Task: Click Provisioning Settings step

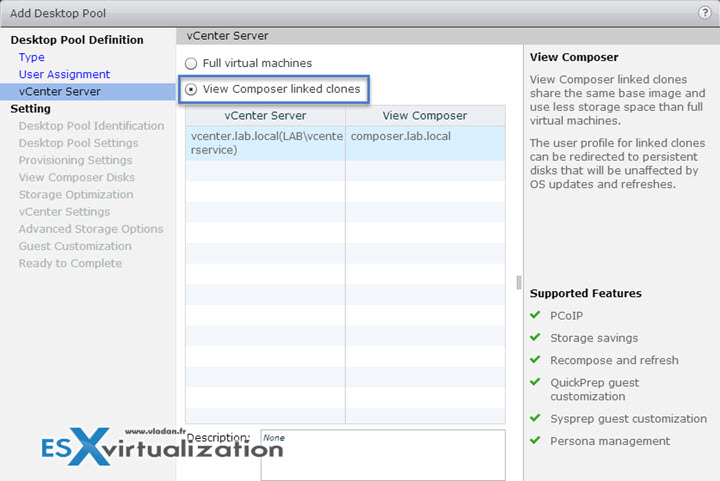Action: click(75, 160)
